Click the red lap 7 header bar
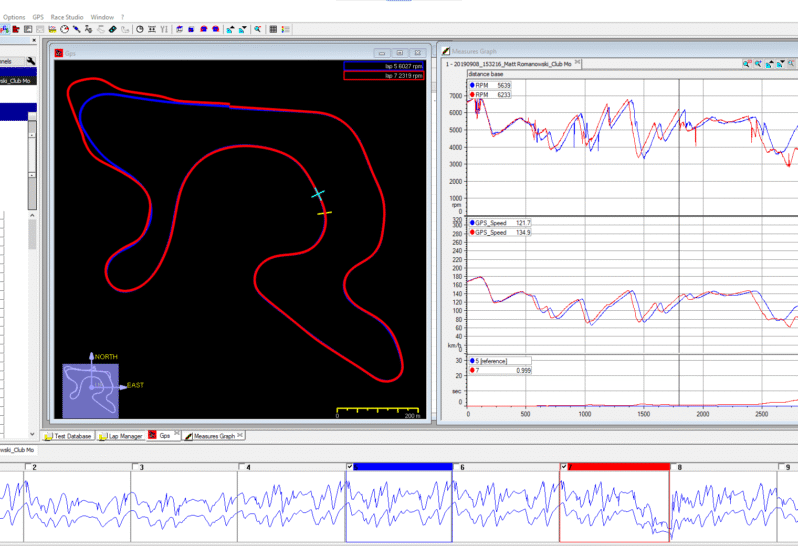 (618, 467)
